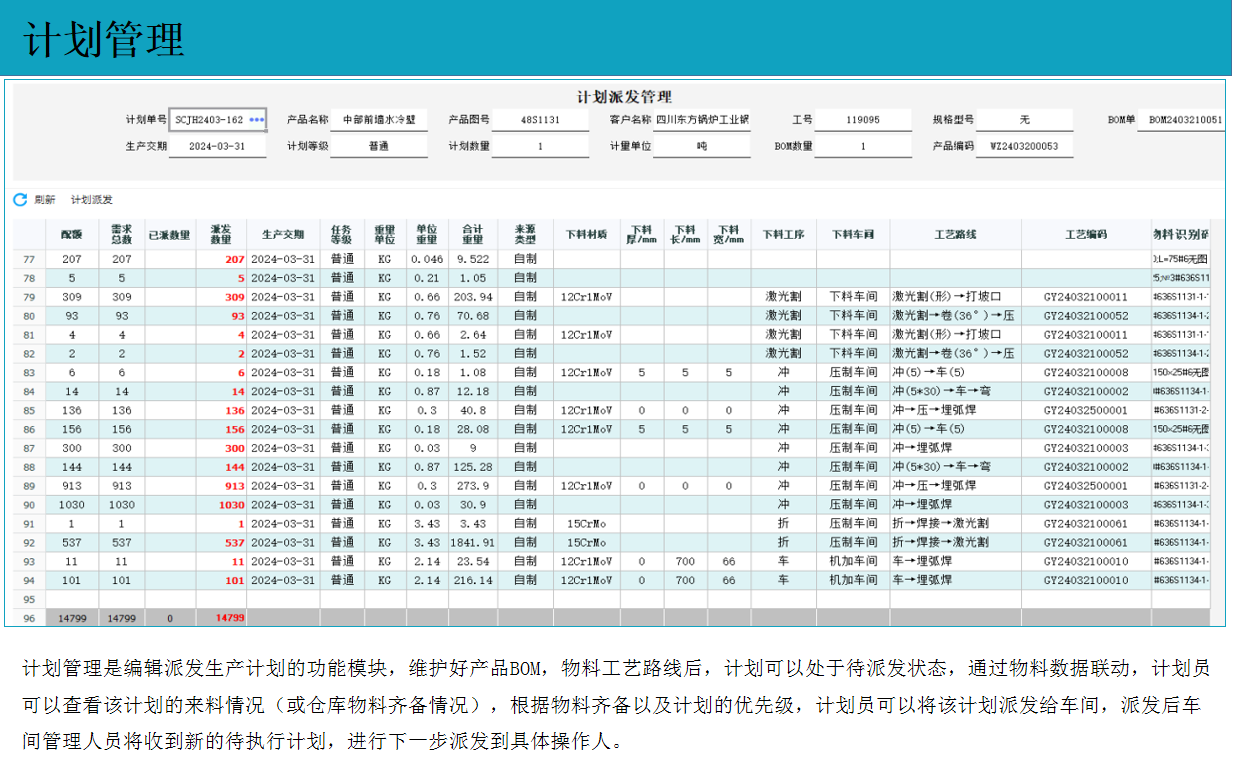Click total weight cell 216.14
The width and height of the screenshot is (1234, 757).
[473, 580]
